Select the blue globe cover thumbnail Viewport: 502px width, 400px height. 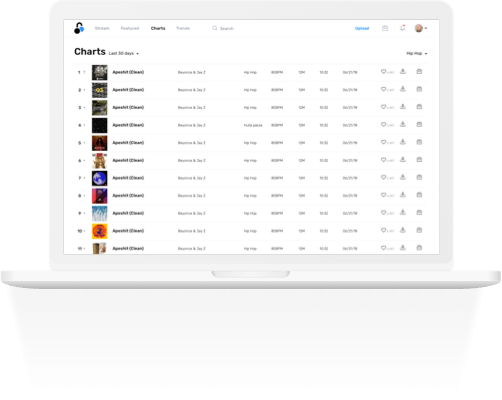coord(100,178)
